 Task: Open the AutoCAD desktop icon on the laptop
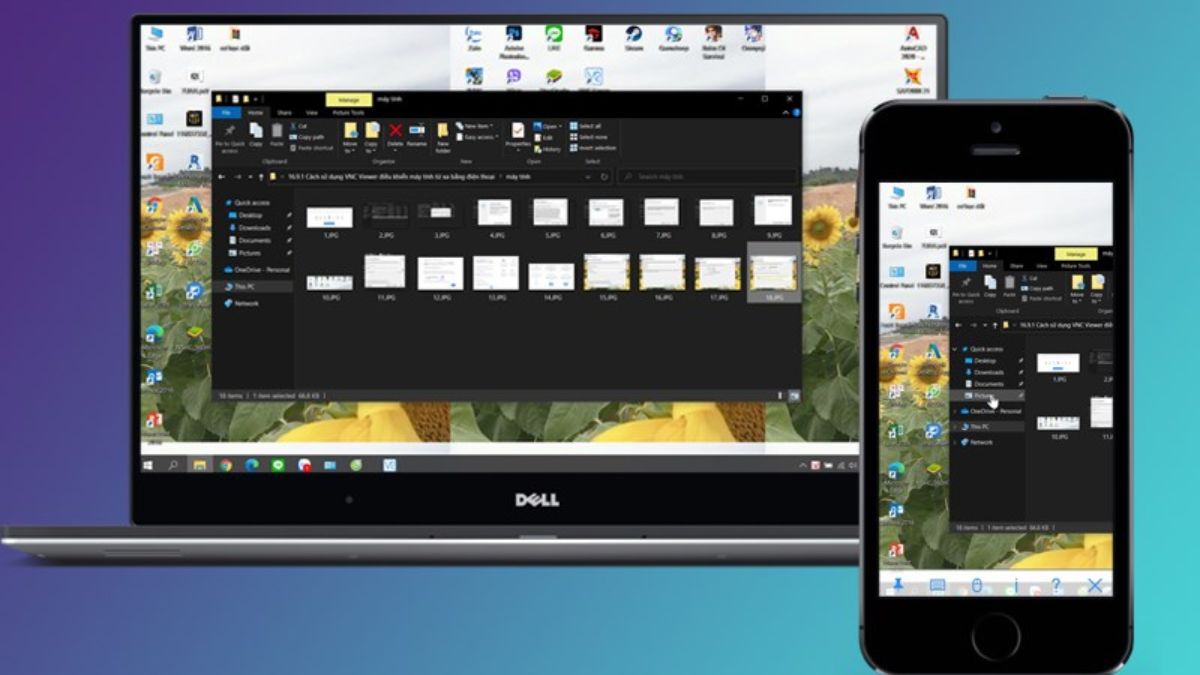click(x=911, y=44)
